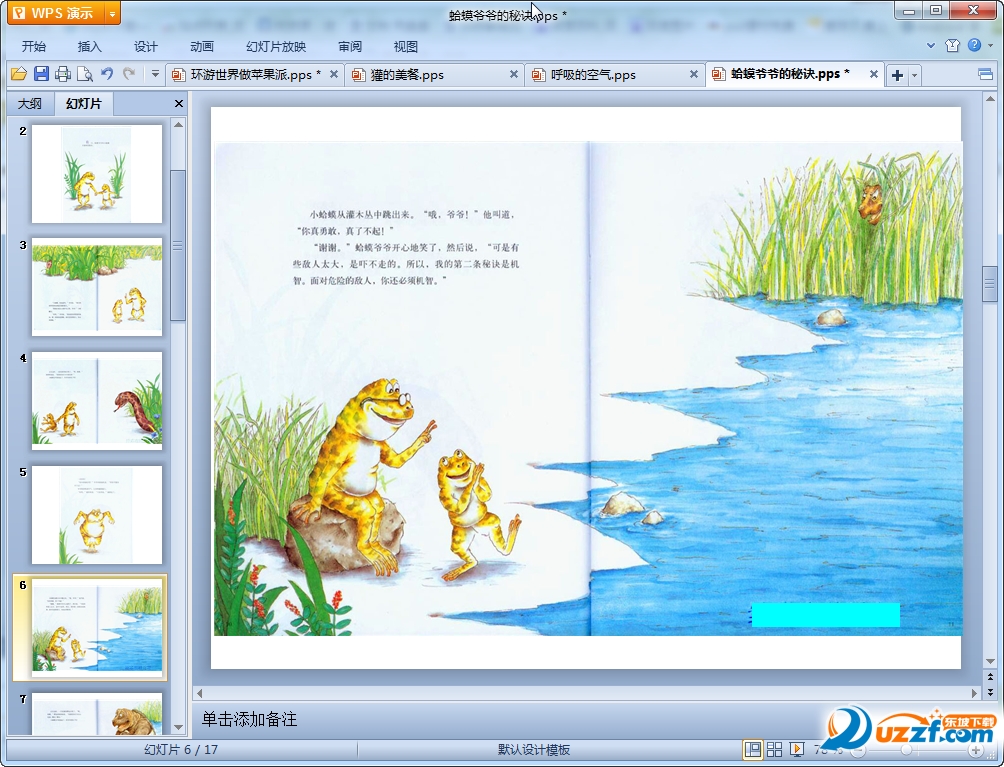Open the 视图 ribbon tab
This screenshot has height=767, width=1004.
click(405, 47)
